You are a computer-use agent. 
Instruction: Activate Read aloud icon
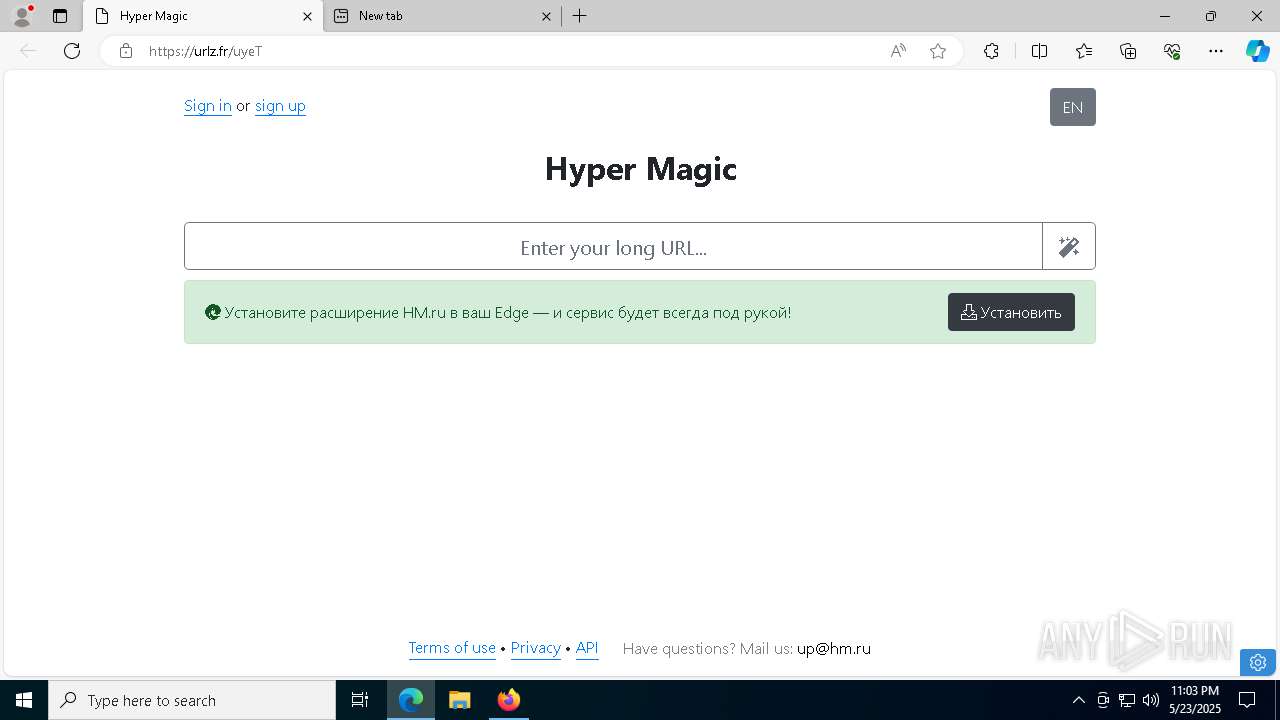click(x=898, y=51)
